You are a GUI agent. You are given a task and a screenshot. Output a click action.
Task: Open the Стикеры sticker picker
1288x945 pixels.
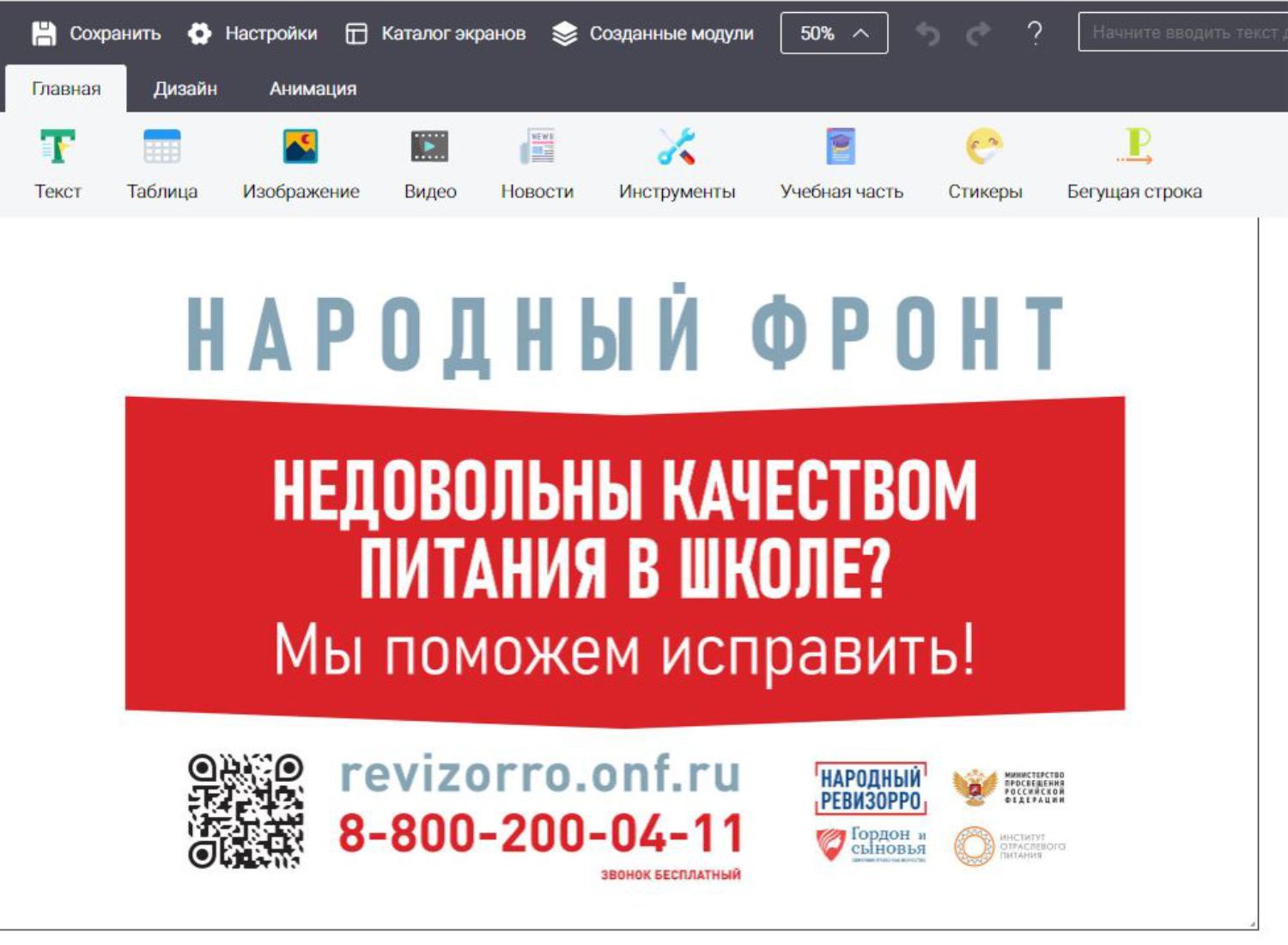[x=985, y=163]
